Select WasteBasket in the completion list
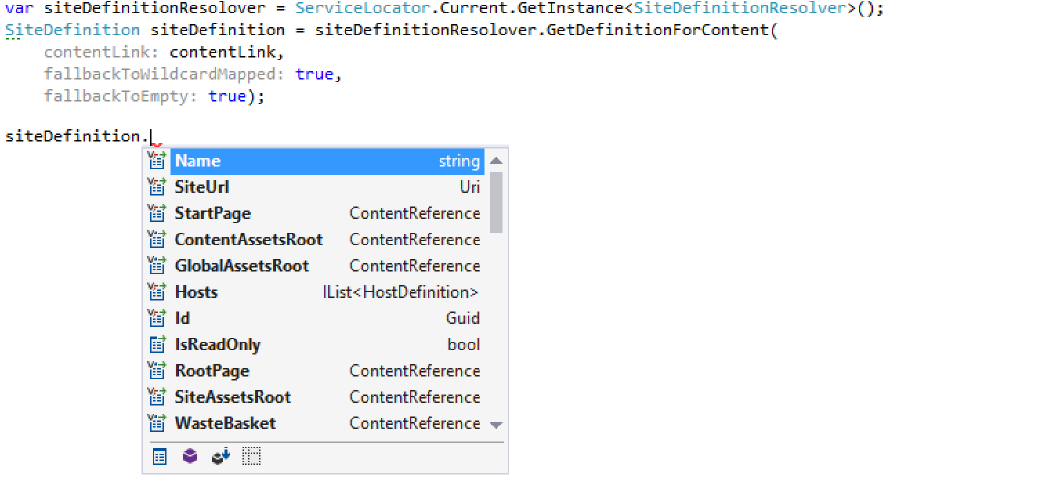Screen dimensions: 1060x478 click(x=225, y=423)
